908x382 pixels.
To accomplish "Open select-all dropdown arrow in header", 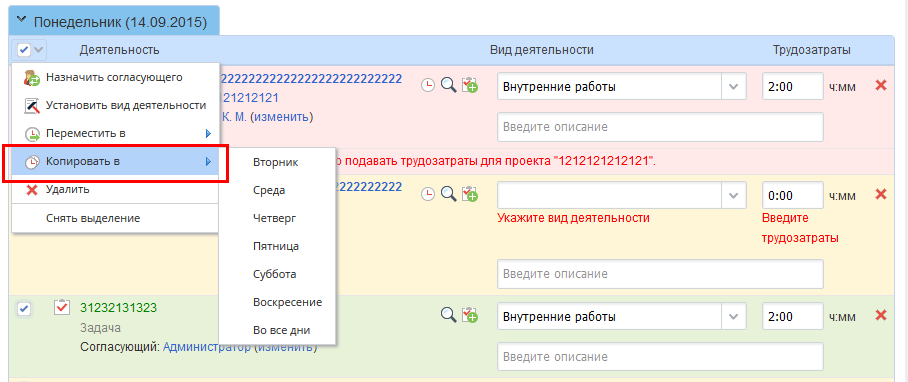I will pos(39,50).
